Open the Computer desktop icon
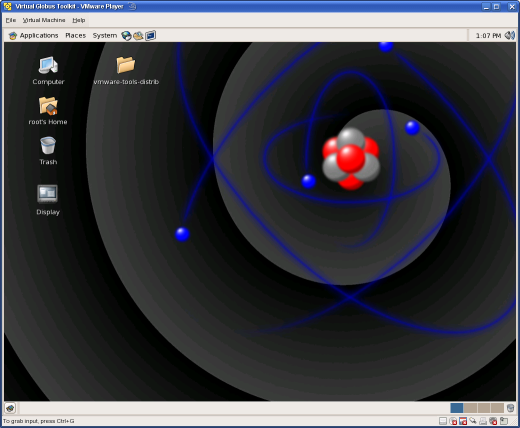Screen dimensions: 520x428 48,70
